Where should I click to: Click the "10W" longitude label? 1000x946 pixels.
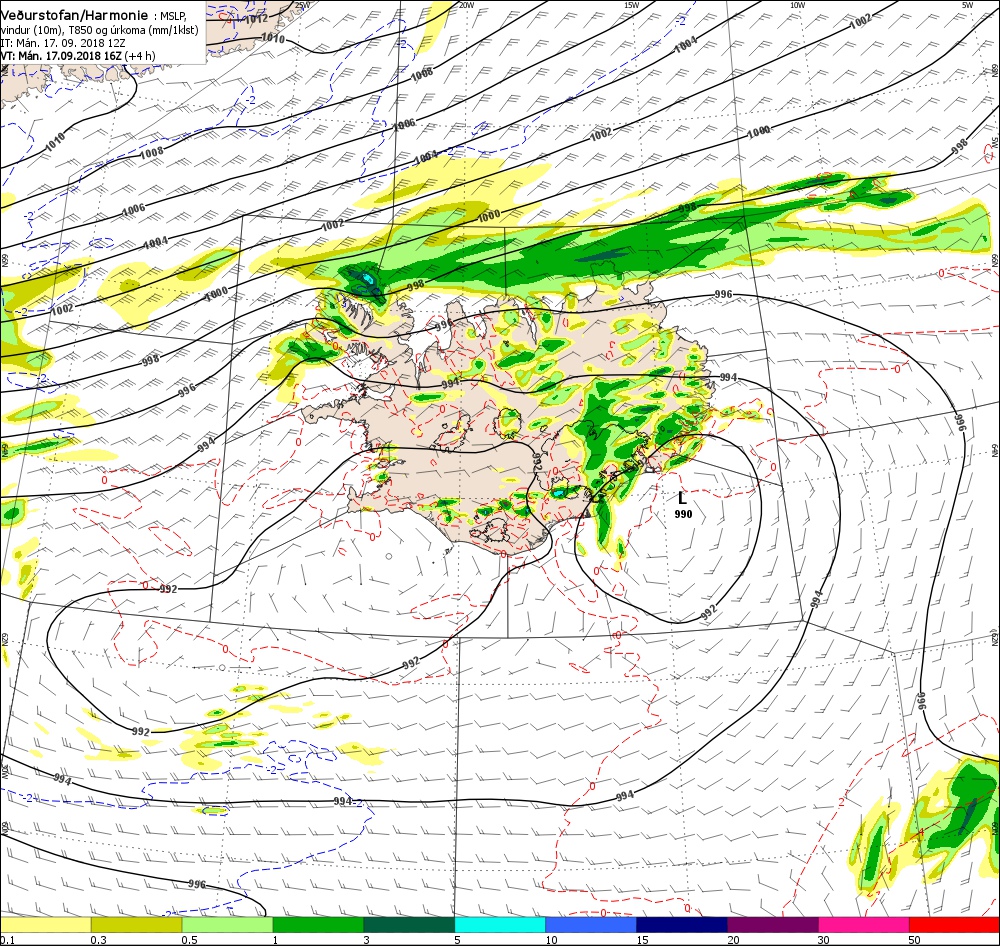pyautogui.click(x=797, y=5)
